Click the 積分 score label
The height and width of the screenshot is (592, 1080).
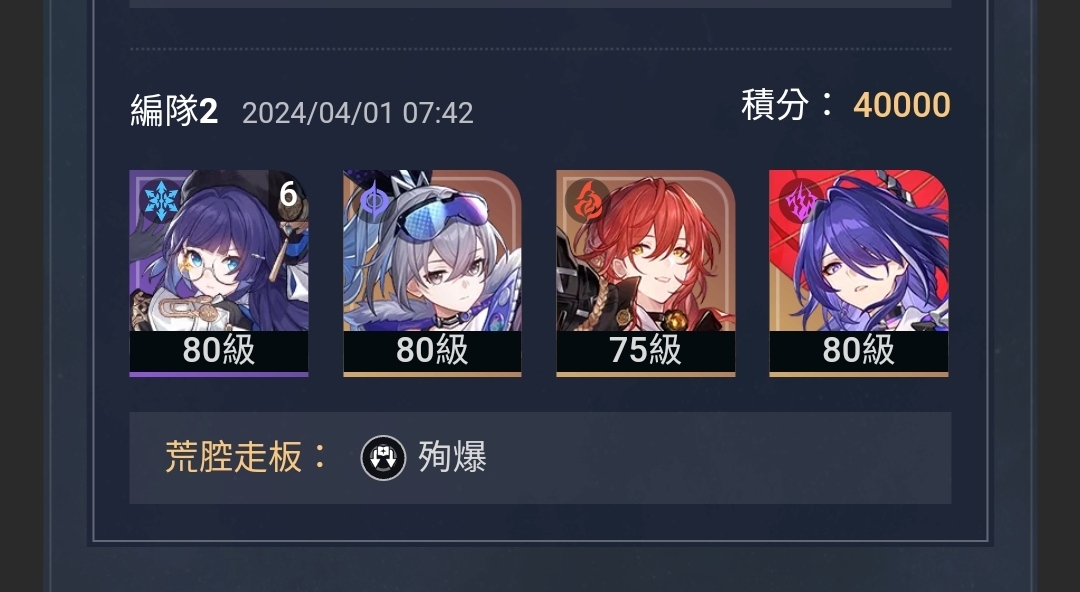[x=775, y=105]
